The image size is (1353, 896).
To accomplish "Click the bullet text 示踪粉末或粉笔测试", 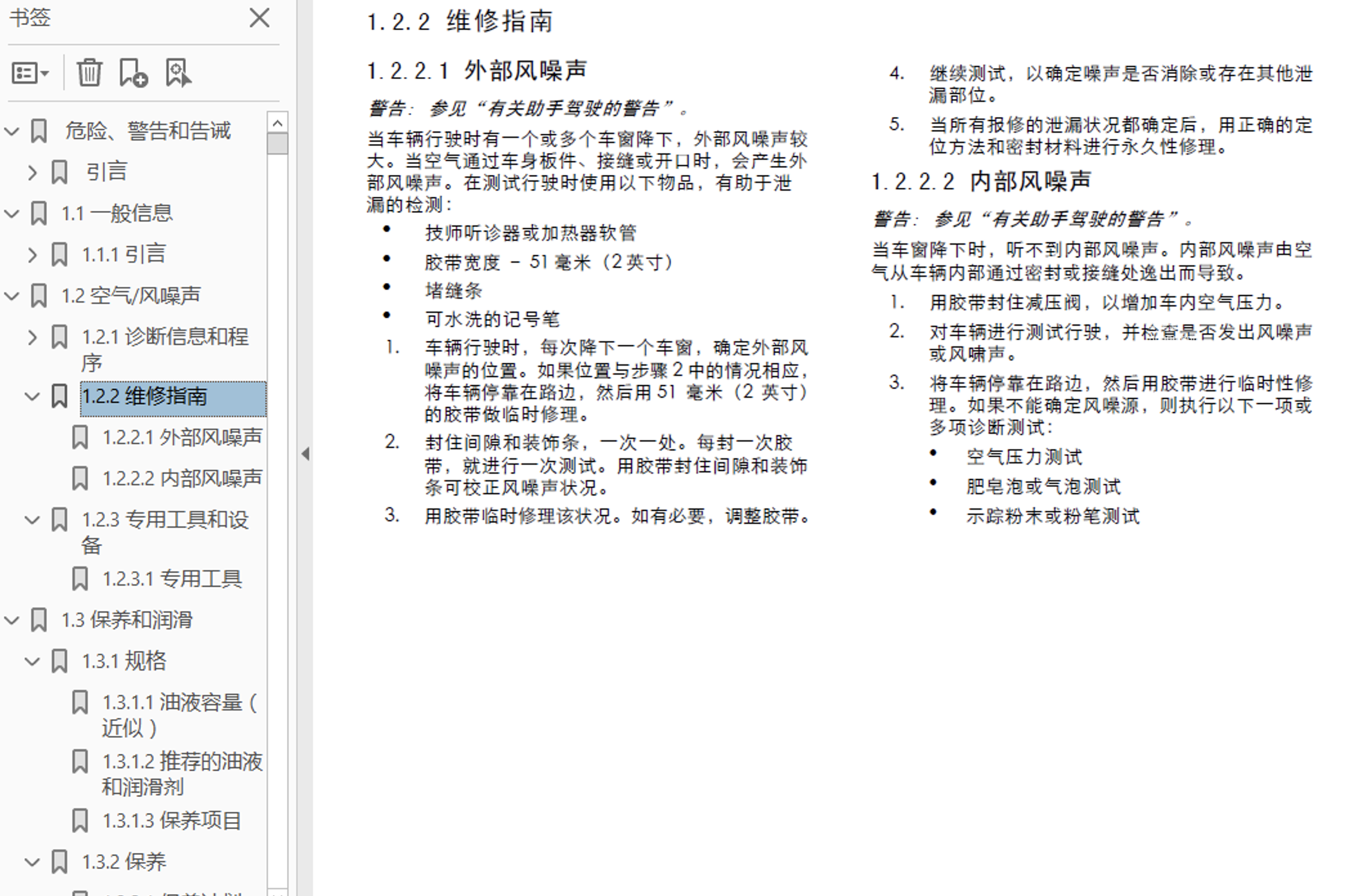I will [x=1053, y=517].
